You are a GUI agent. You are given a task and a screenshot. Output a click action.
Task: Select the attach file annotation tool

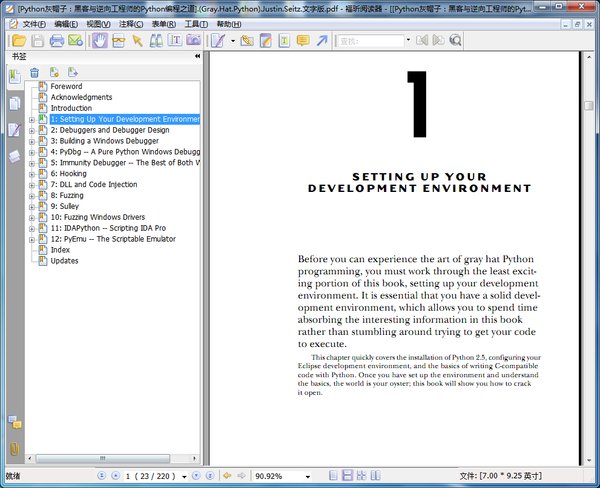point(247,40)
